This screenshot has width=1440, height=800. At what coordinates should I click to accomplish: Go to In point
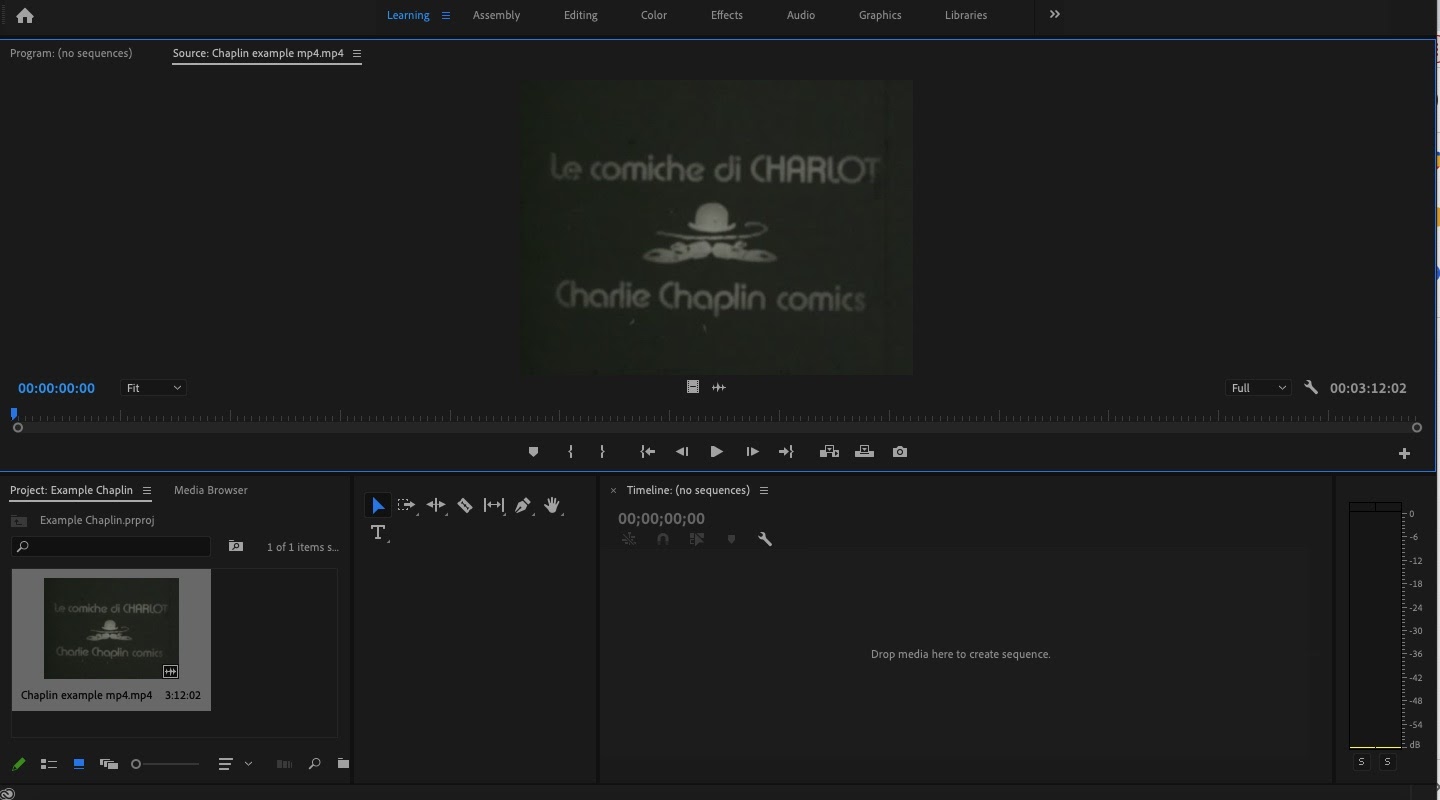tap(648, 452)
